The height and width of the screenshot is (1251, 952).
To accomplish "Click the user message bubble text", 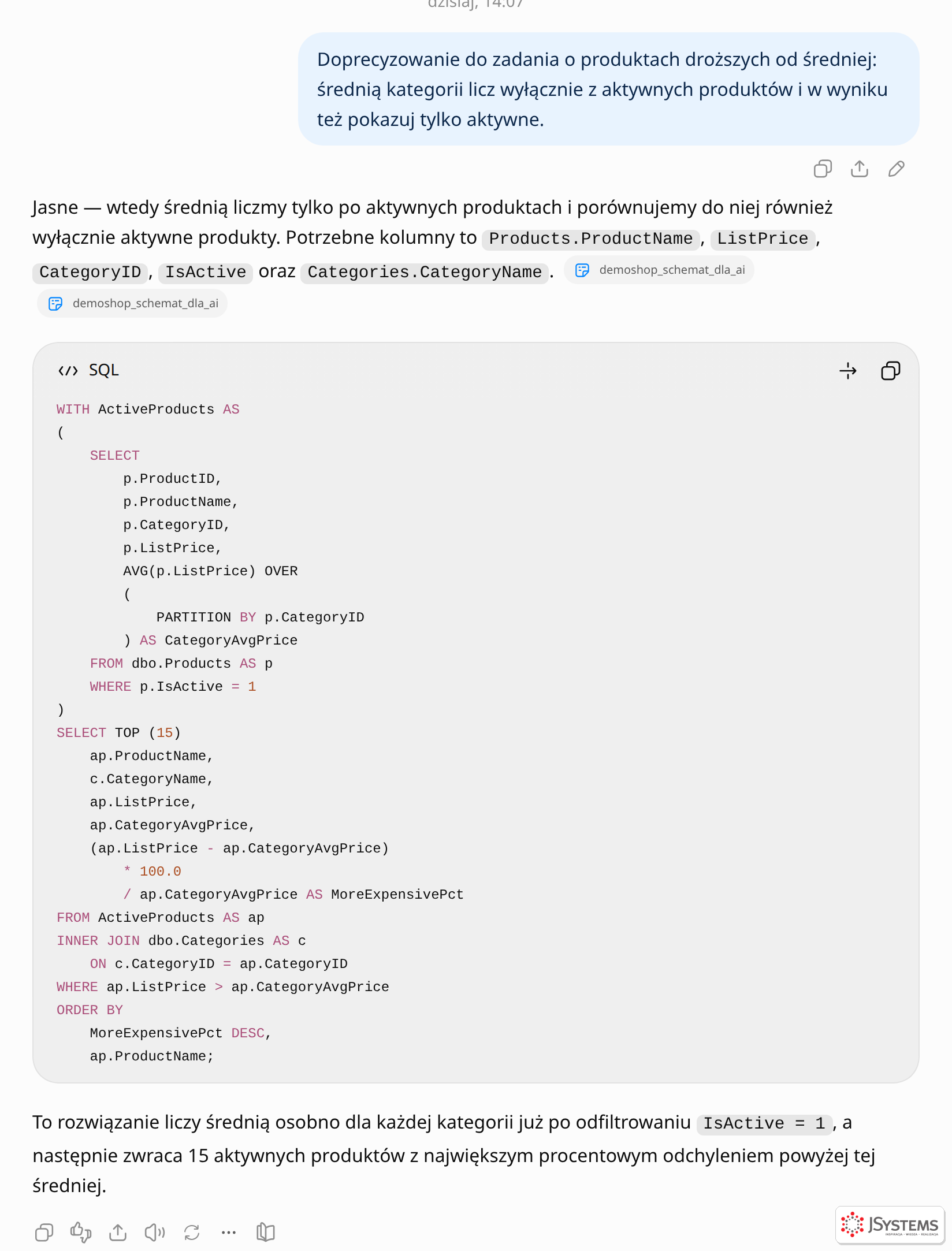I will [x=602, y=90].
